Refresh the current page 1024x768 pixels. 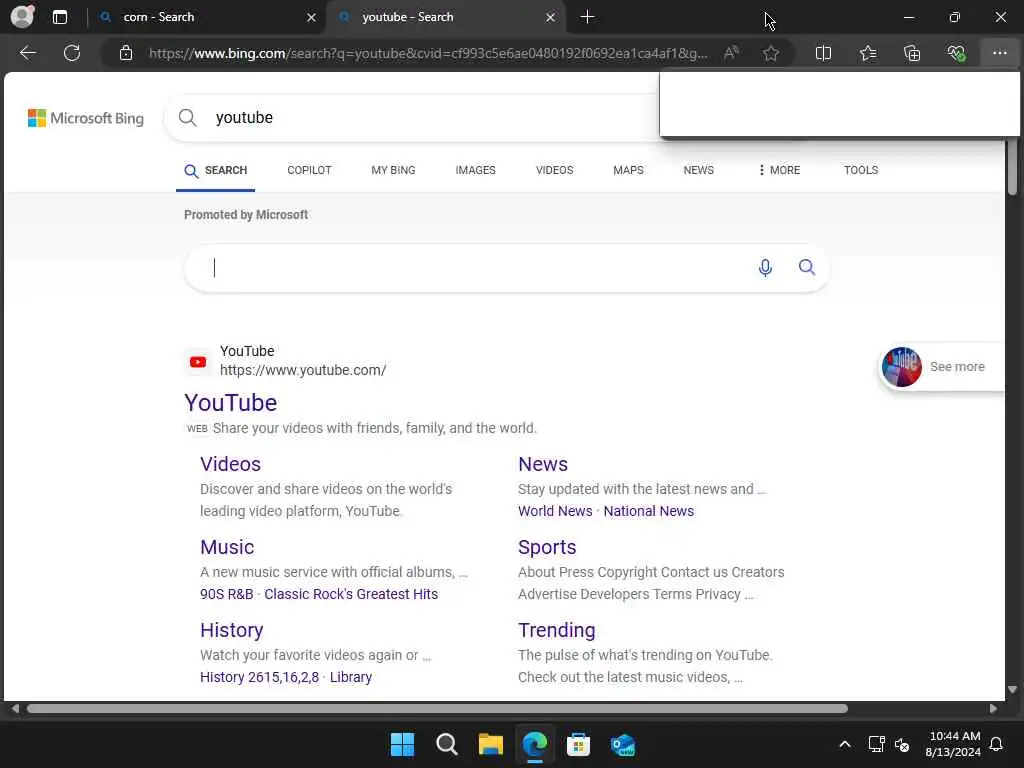[x=72, y=53]
